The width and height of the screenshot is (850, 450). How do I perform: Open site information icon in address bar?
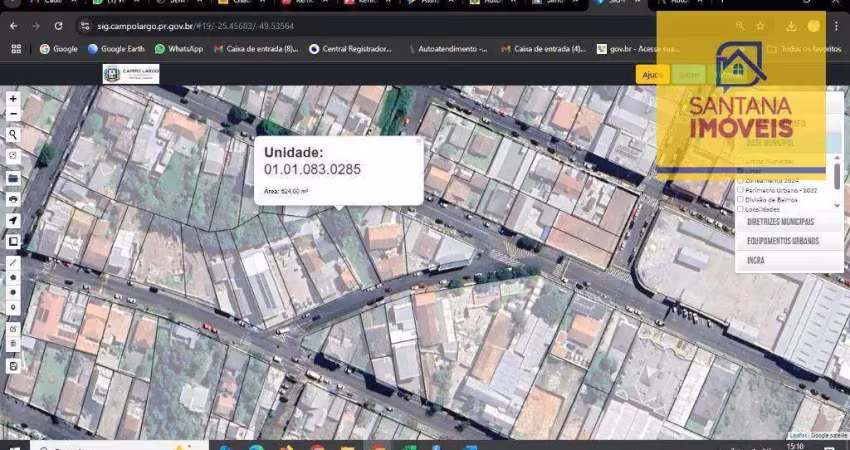tap(85, 26)
